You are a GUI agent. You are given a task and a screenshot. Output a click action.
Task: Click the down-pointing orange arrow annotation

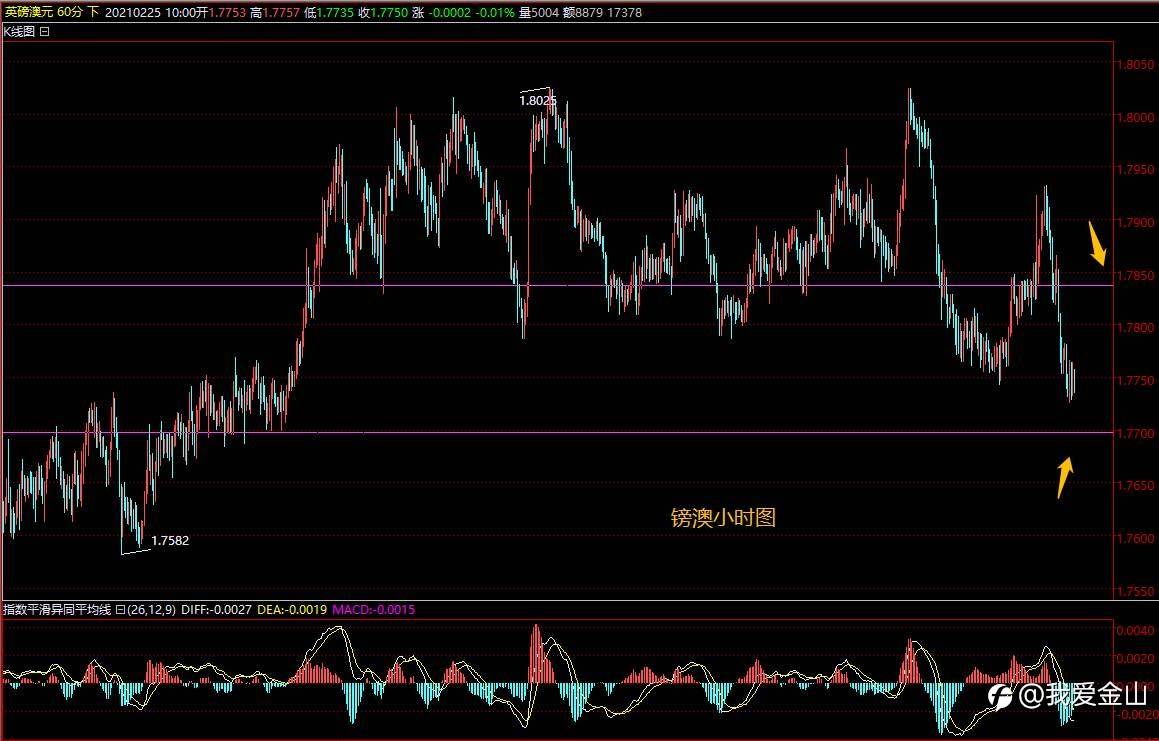1098,243
